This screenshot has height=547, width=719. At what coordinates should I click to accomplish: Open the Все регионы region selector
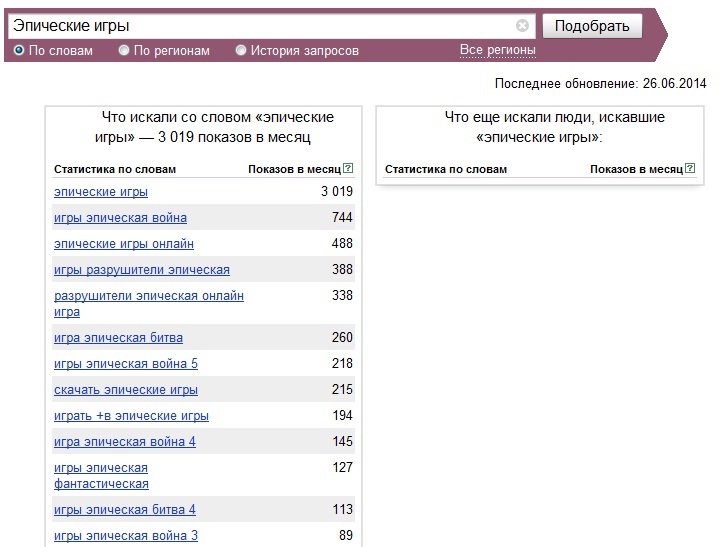point(498,50)
